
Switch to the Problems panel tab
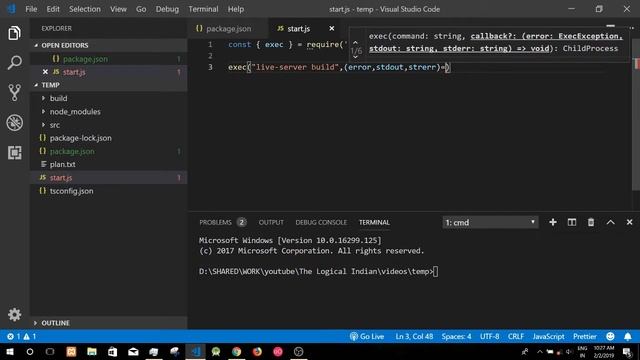pos(223,222)
